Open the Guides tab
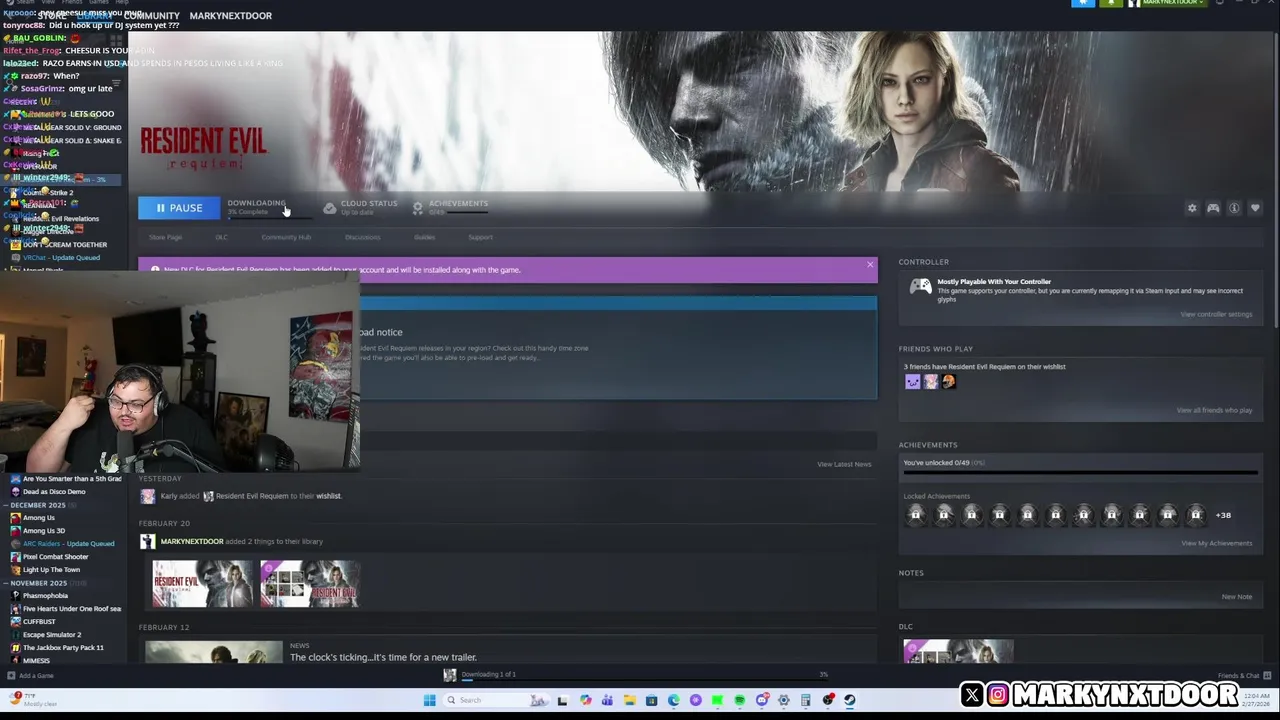This screenshot has height=720, width=1280. pyautogui.click(x=424, y=237)
